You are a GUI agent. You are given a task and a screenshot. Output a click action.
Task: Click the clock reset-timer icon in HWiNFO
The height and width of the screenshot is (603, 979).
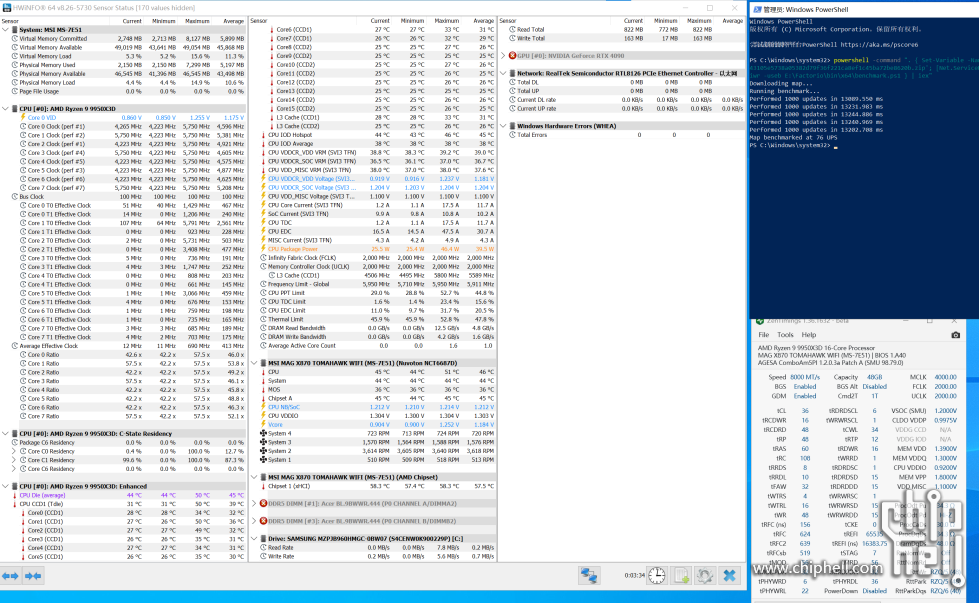657,576
